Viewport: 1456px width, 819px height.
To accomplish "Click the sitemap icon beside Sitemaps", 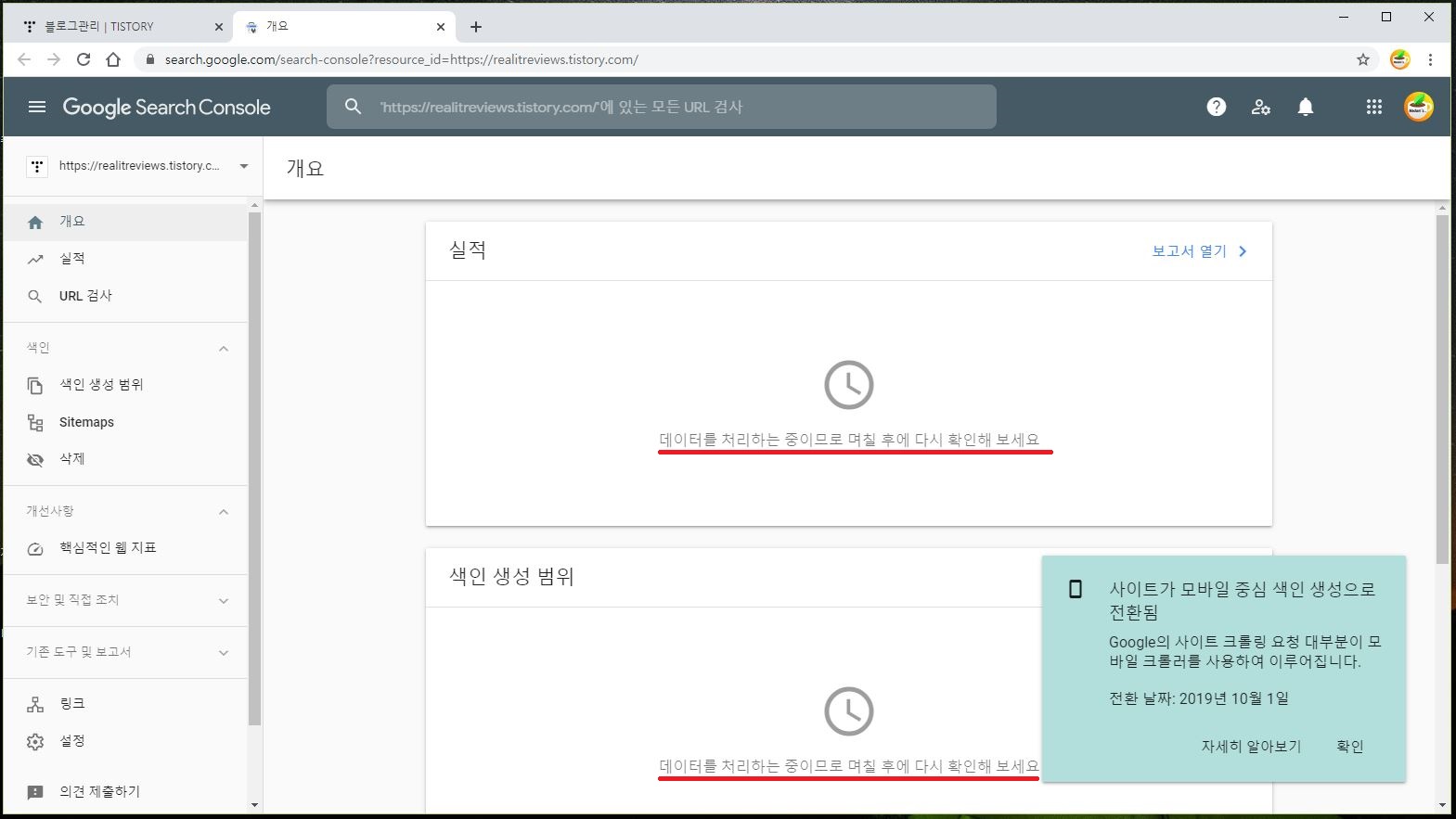I will (x=35, y=422).
